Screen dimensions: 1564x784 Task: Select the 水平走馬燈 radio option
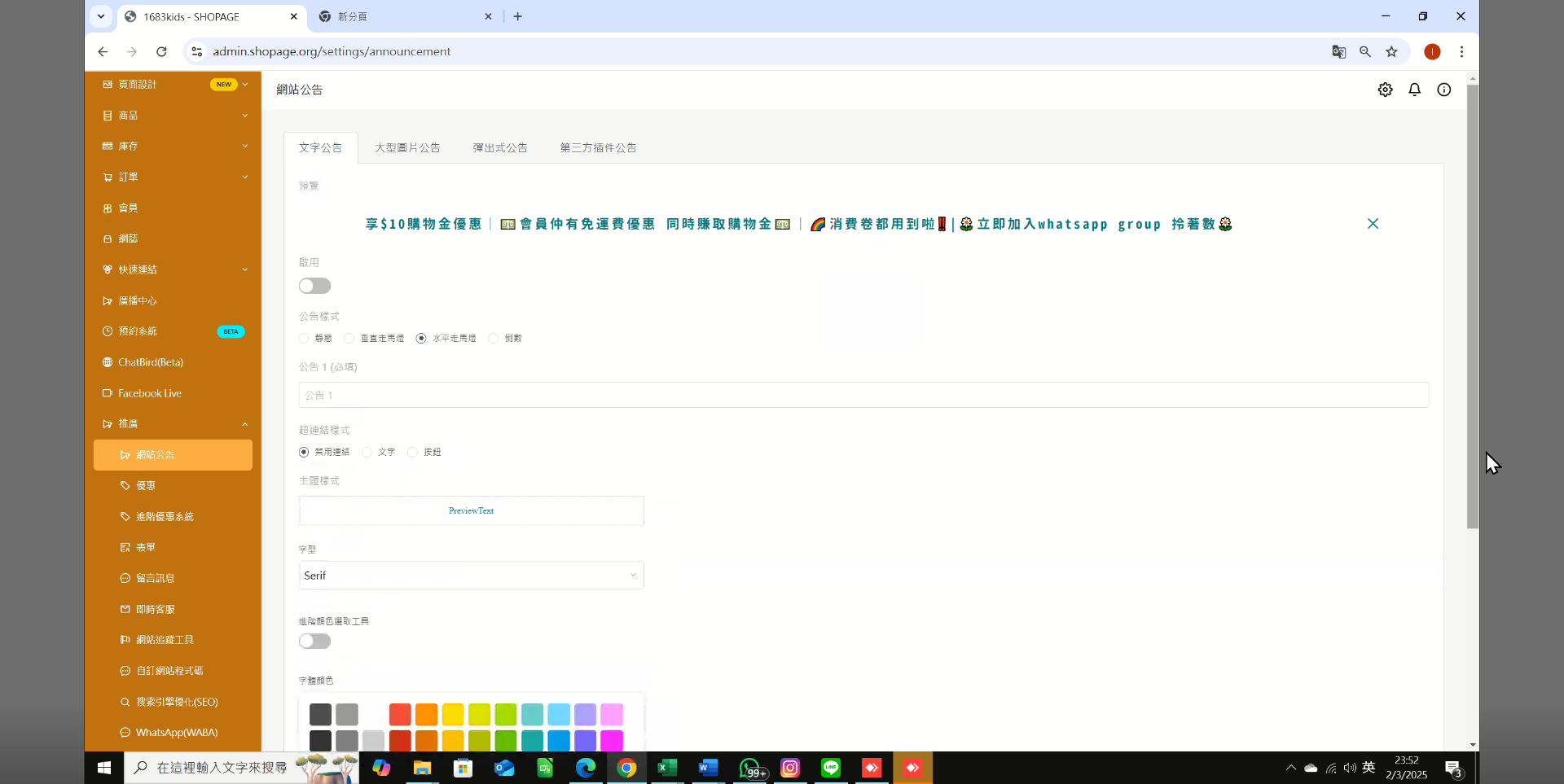pyautogui.click(x=421, y=338)
